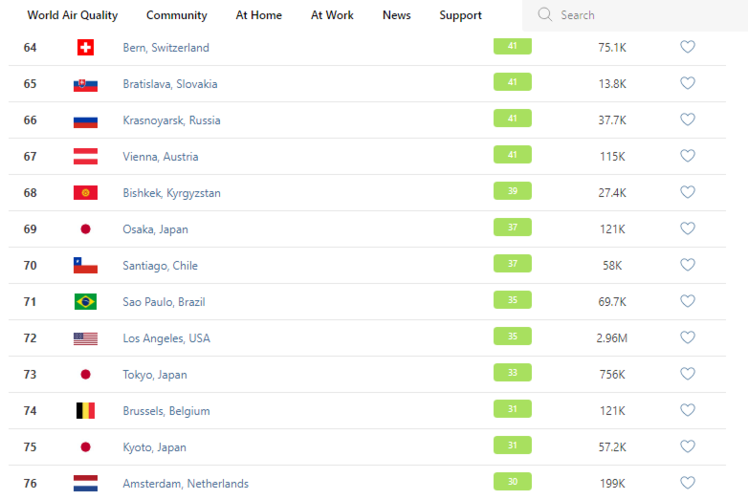
Task: Open the Community menu
Action: (x=176, y=15)
